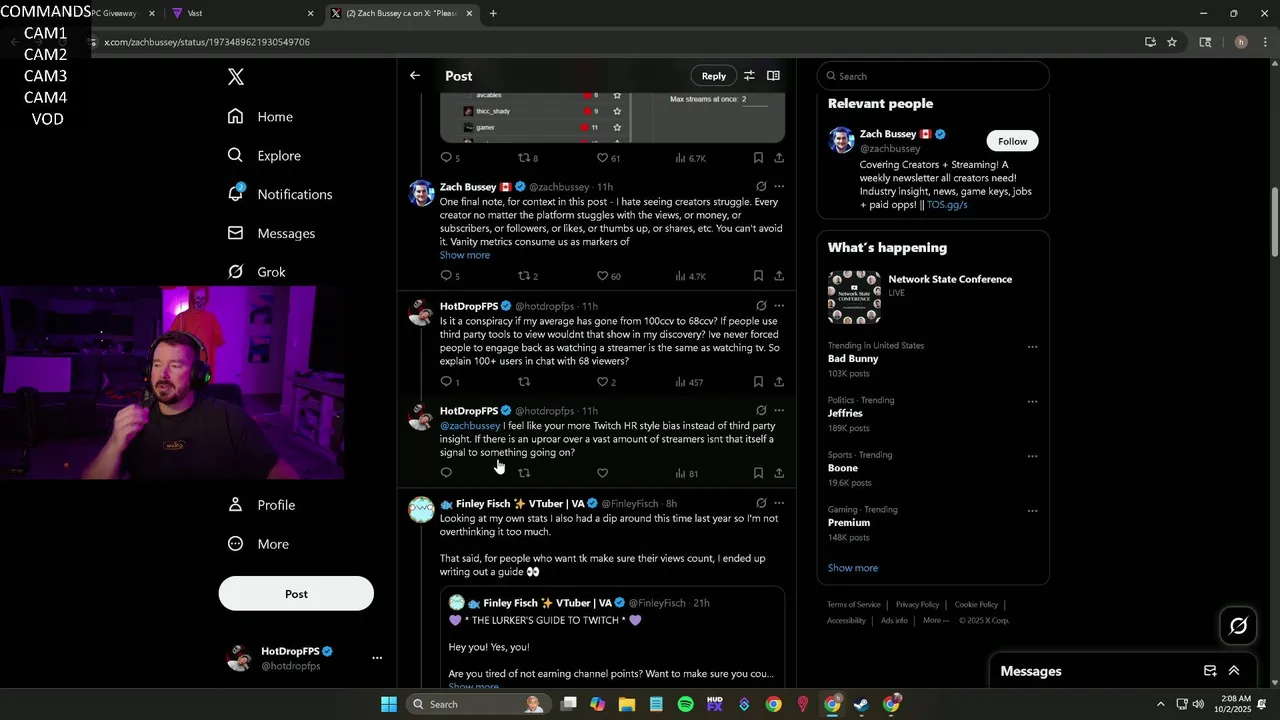This screenshot has width=1280, height=720.
Task: Bookmark the HotDropFPS post with 81 views
Action: (758, 473)
